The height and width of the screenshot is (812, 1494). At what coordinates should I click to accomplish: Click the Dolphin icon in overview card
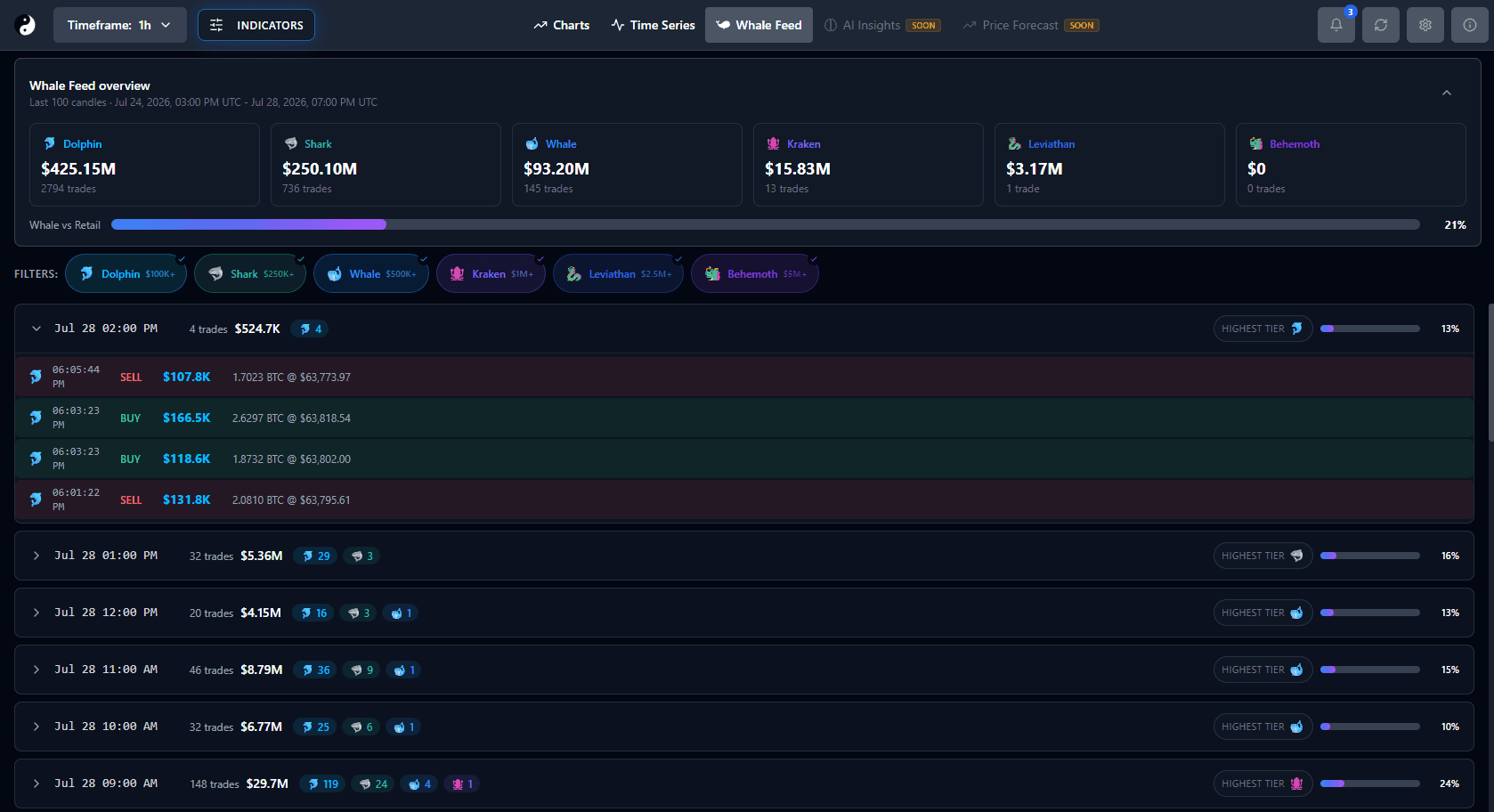pos(50,143)
